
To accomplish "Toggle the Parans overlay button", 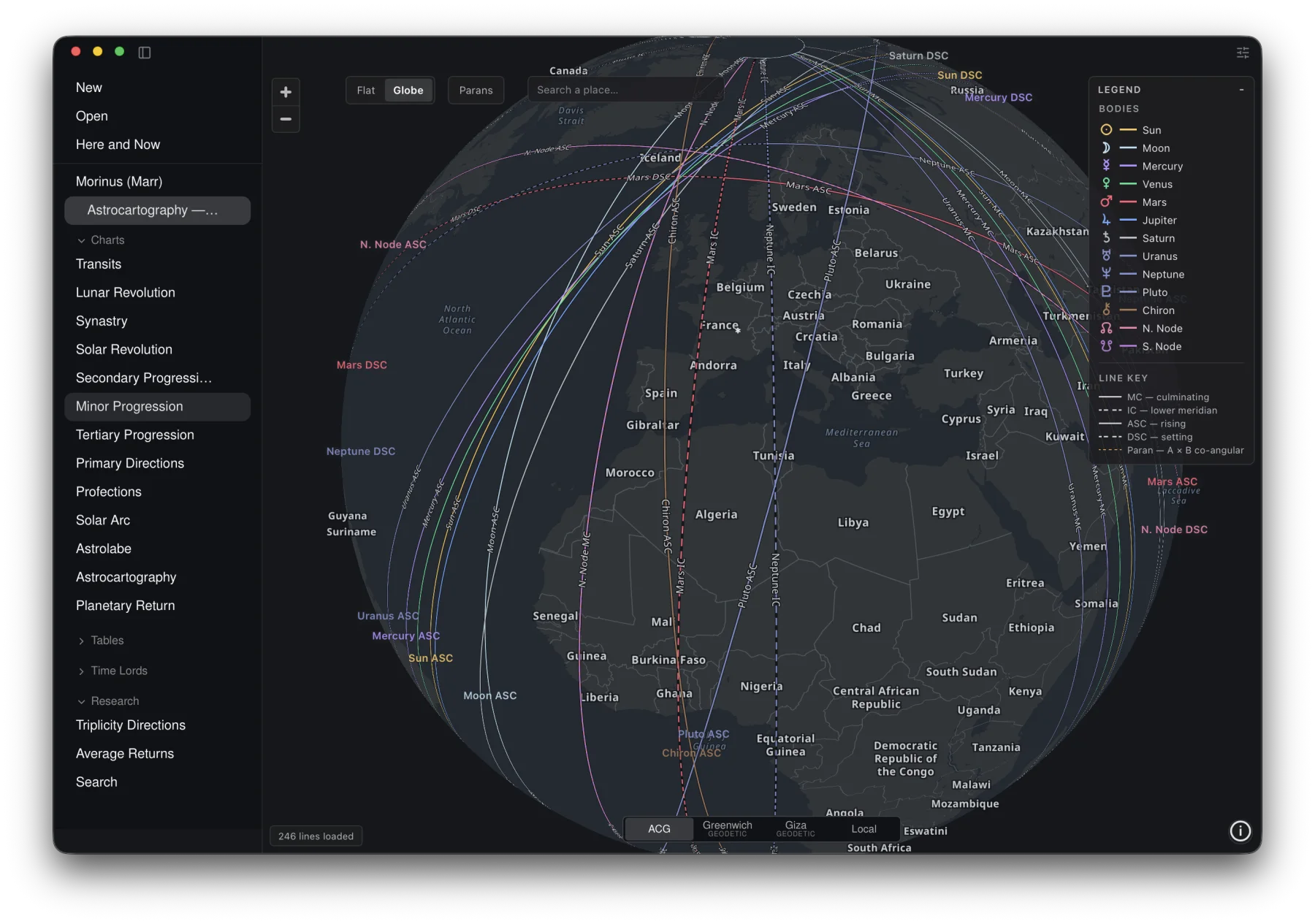I will click(x=476, y=91).
